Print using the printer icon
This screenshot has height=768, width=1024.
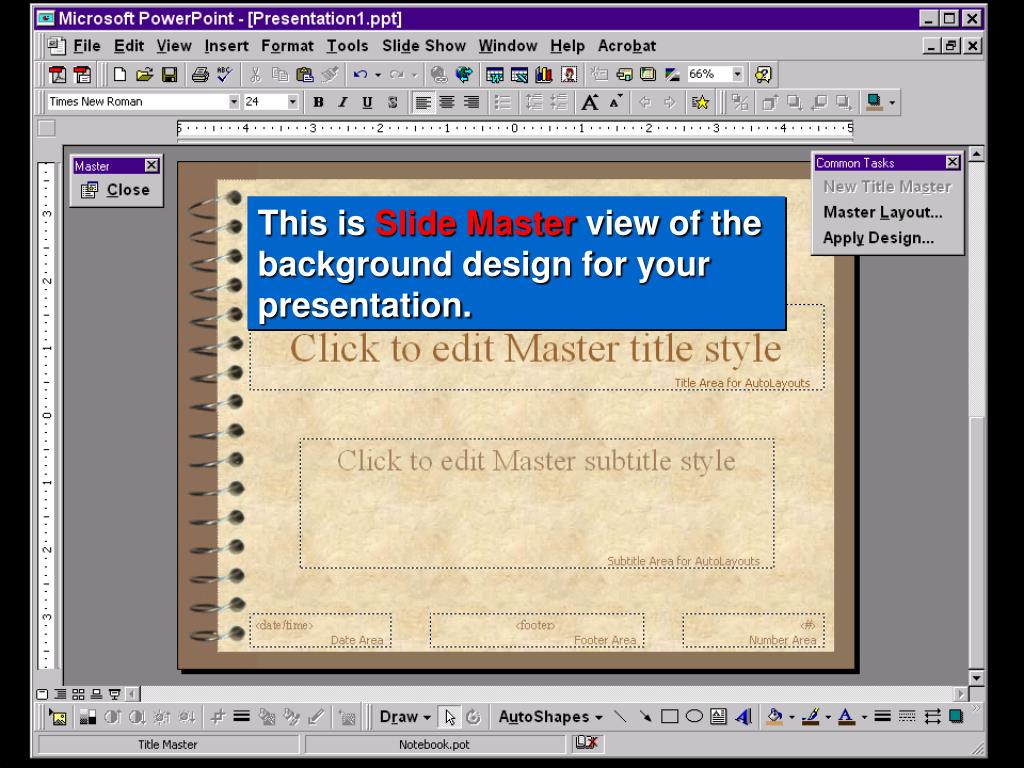point(200,74)
